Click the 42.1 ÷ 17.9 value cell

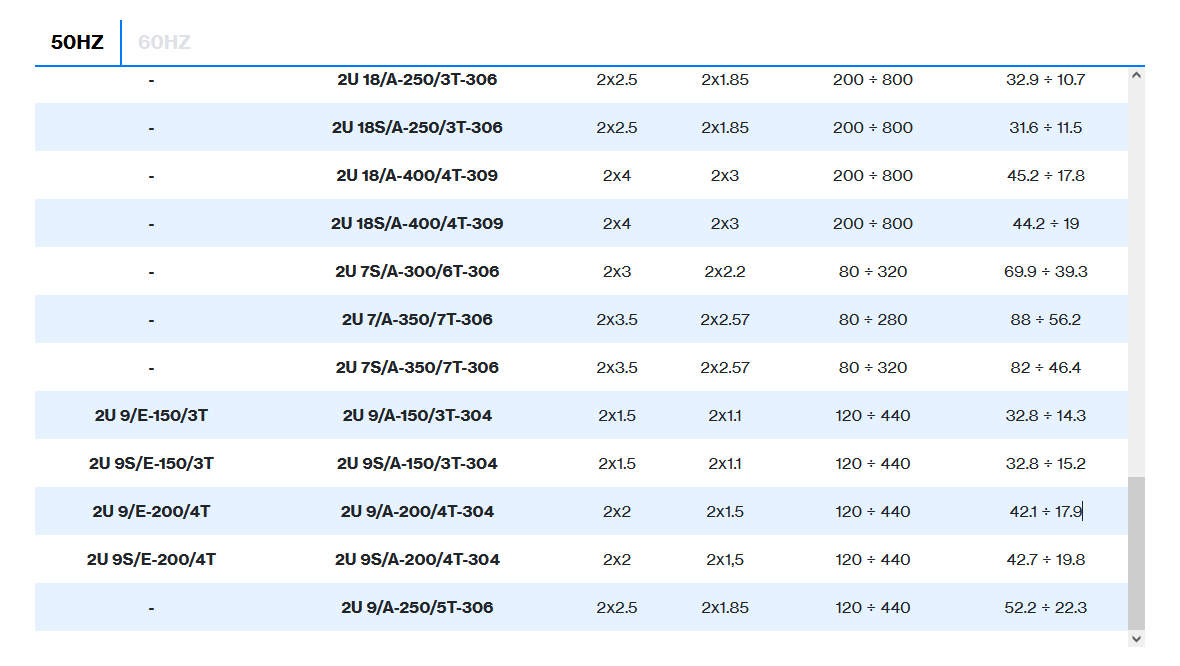pos(1045,512)
